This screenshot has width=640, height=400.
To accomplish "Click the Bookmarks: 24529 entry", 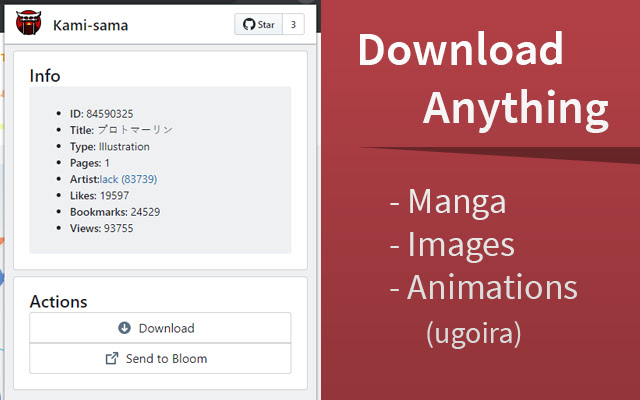I will point(115,212).
